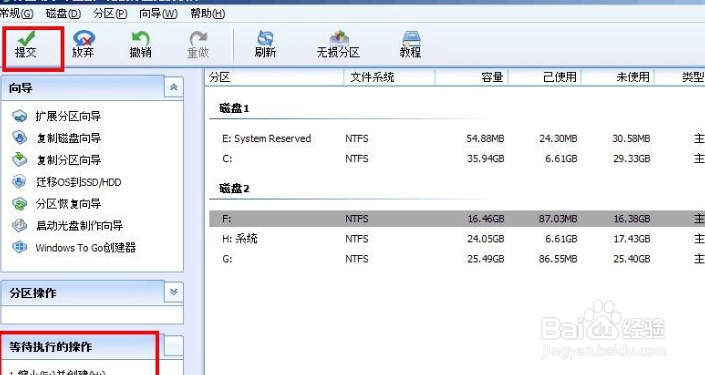Open the 分区(P) menu
This screenshot has height=375, width=705.
tap(110, 13)
